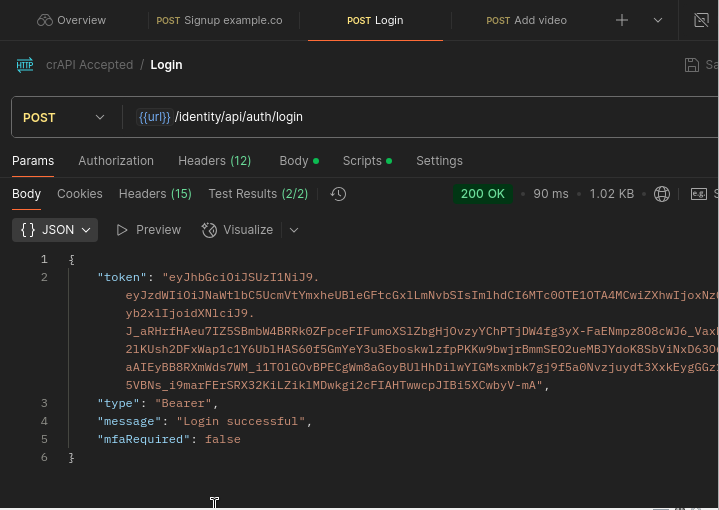Expand the tab list chevron
Image resolution: width=719 pixels, height=510 pixels.
pos(658,20)
